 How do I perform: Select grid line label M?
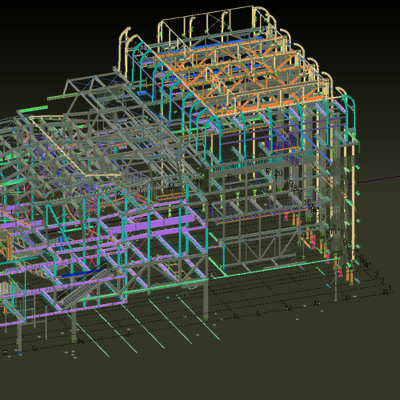click(x=289, y=308)
